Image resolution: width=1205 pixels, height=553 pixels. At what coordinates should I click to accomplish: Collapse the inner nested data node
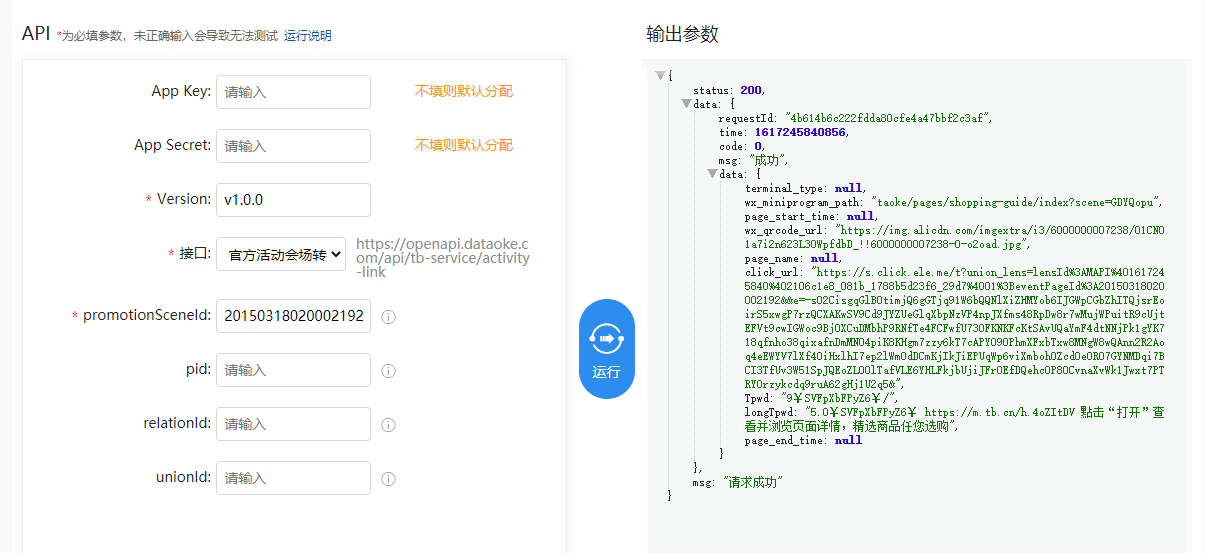(x=712, y=174)
